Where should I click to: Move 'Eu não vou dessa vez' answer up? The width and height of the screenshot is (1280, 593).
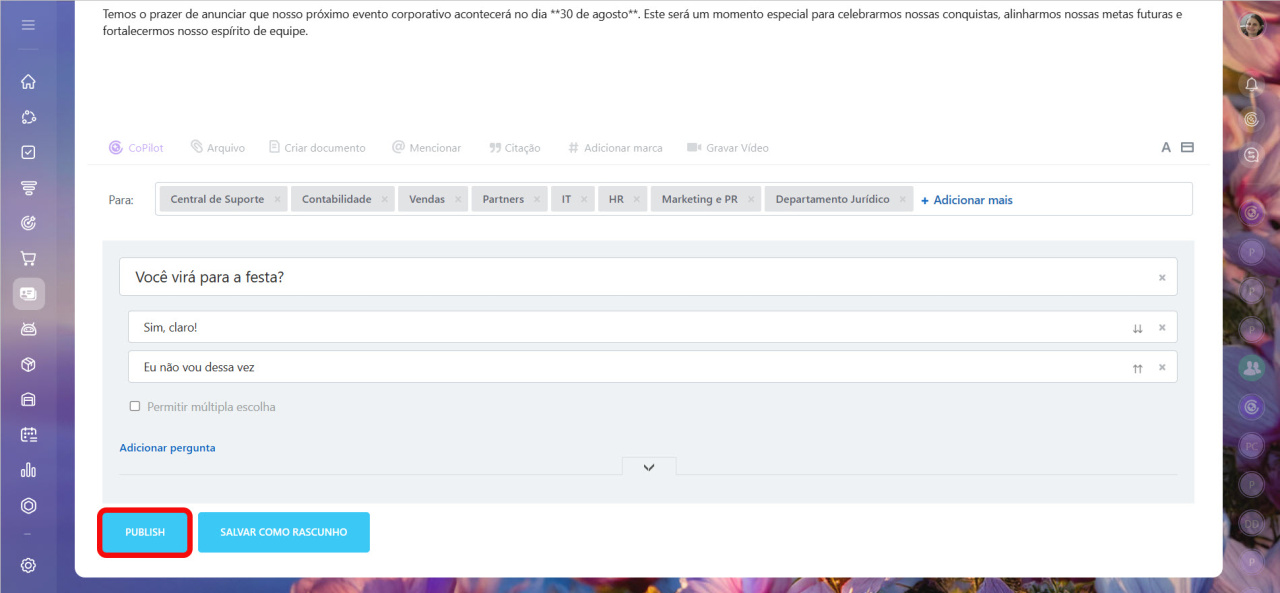(x=1137, y=368)
